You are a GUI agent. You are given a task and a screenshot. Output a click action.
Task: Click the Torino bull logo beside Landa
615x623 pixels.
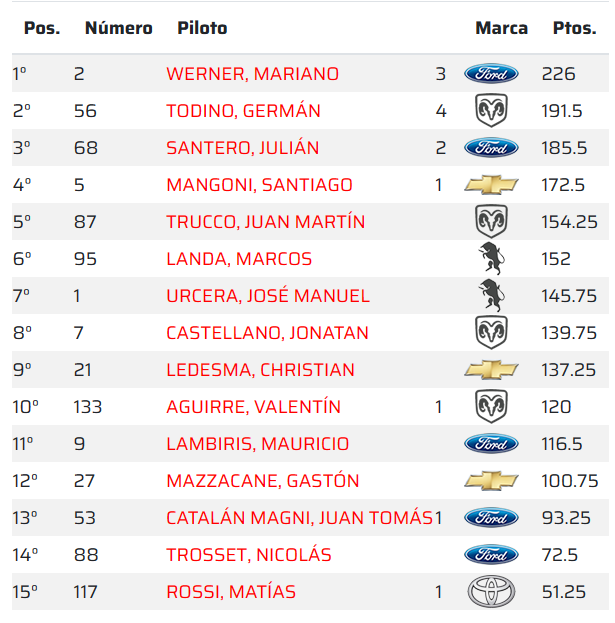tap(491, 259)
